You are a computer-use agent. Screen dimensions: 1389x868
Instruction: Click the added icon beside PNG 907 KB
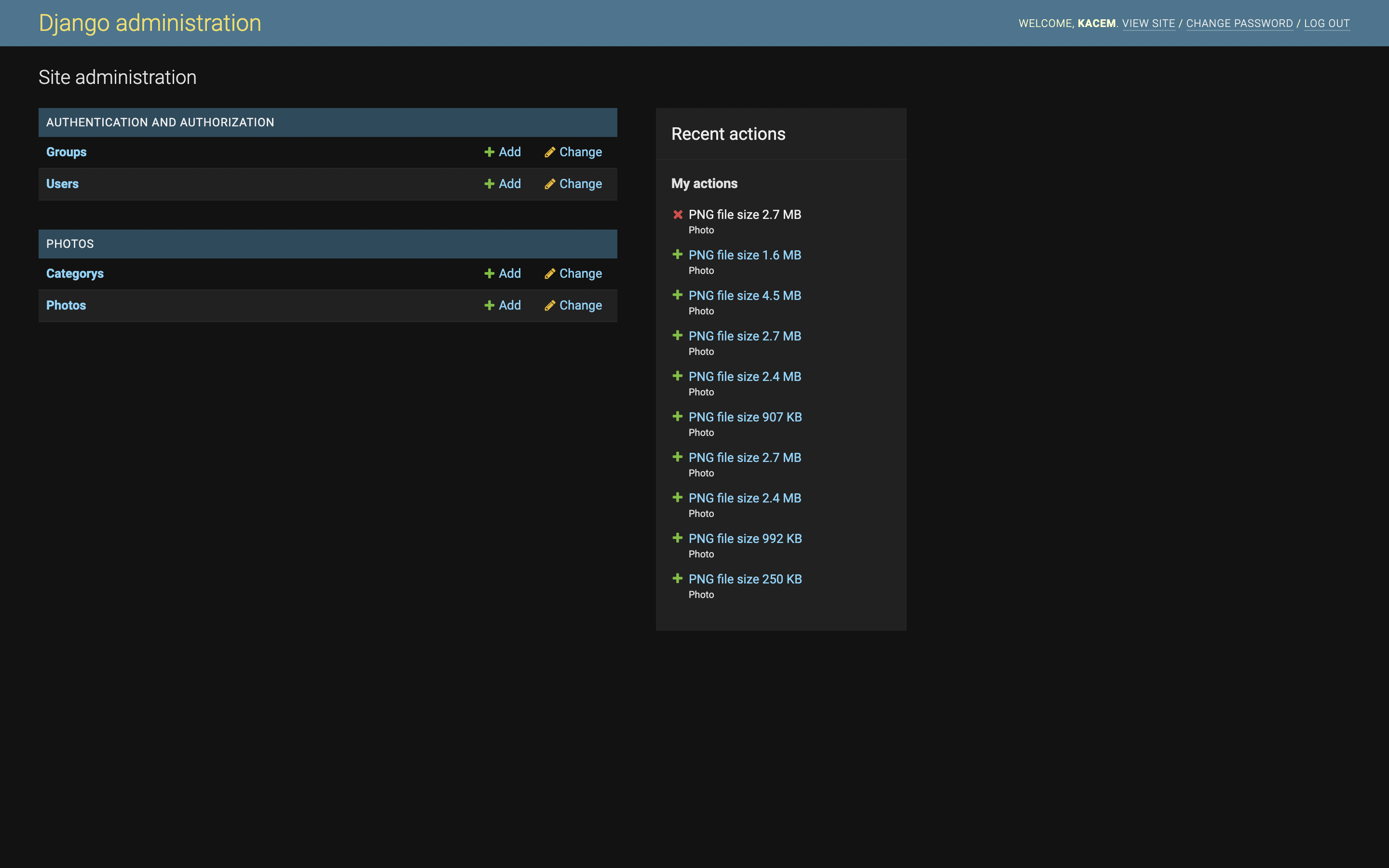pos(677,416)
